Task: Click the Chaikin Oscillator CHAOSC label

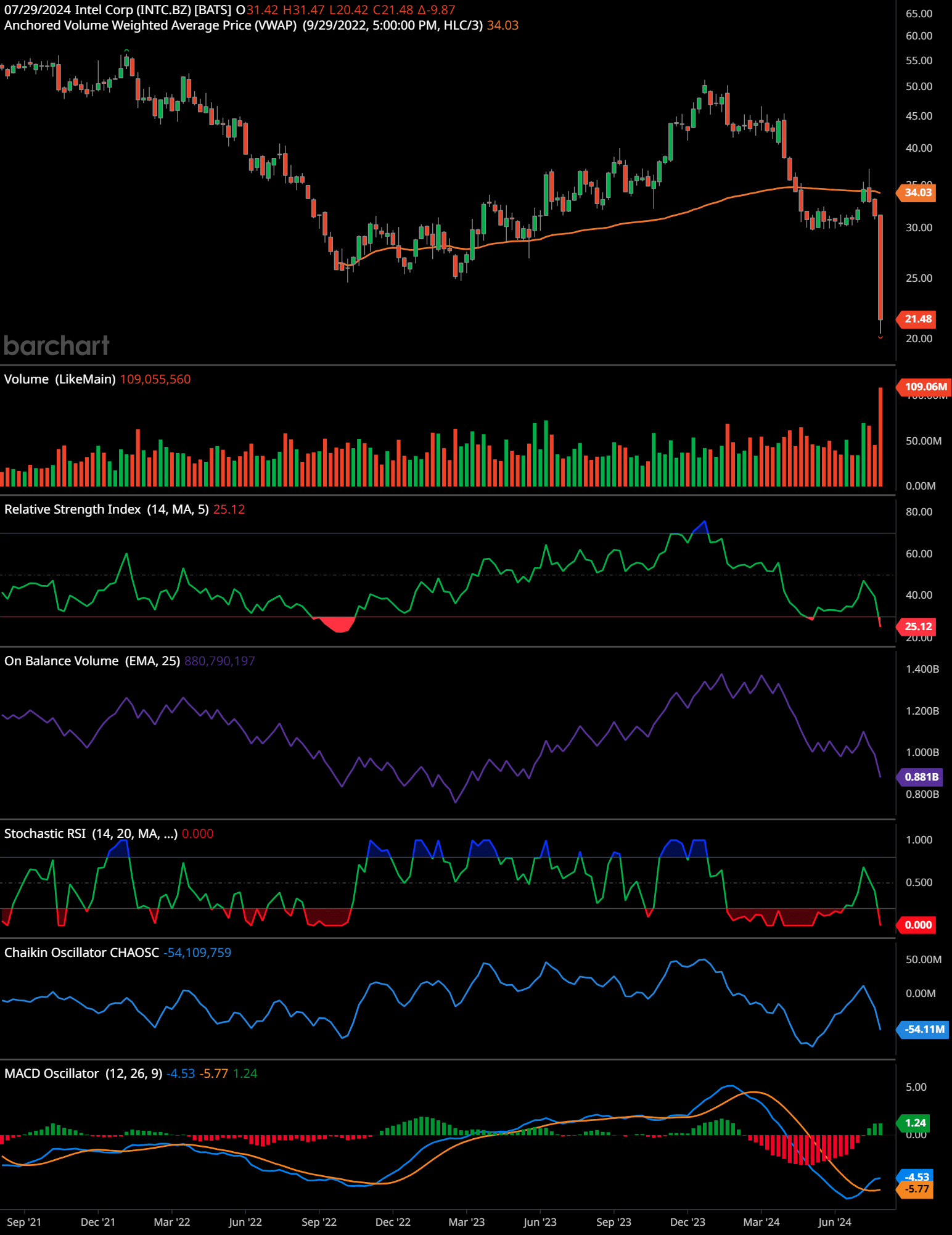Action: click(x=81, y=953)
